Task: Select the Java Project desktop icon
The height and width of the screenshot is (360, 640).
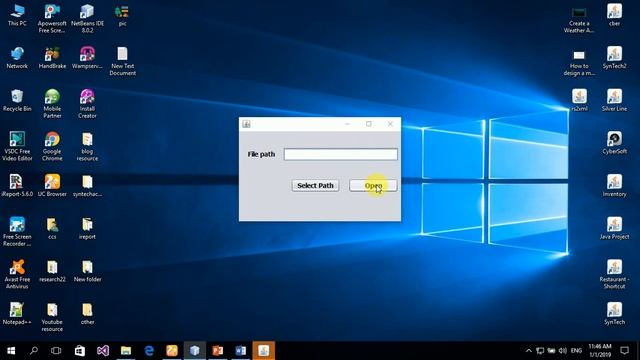Action: point(614,229)
